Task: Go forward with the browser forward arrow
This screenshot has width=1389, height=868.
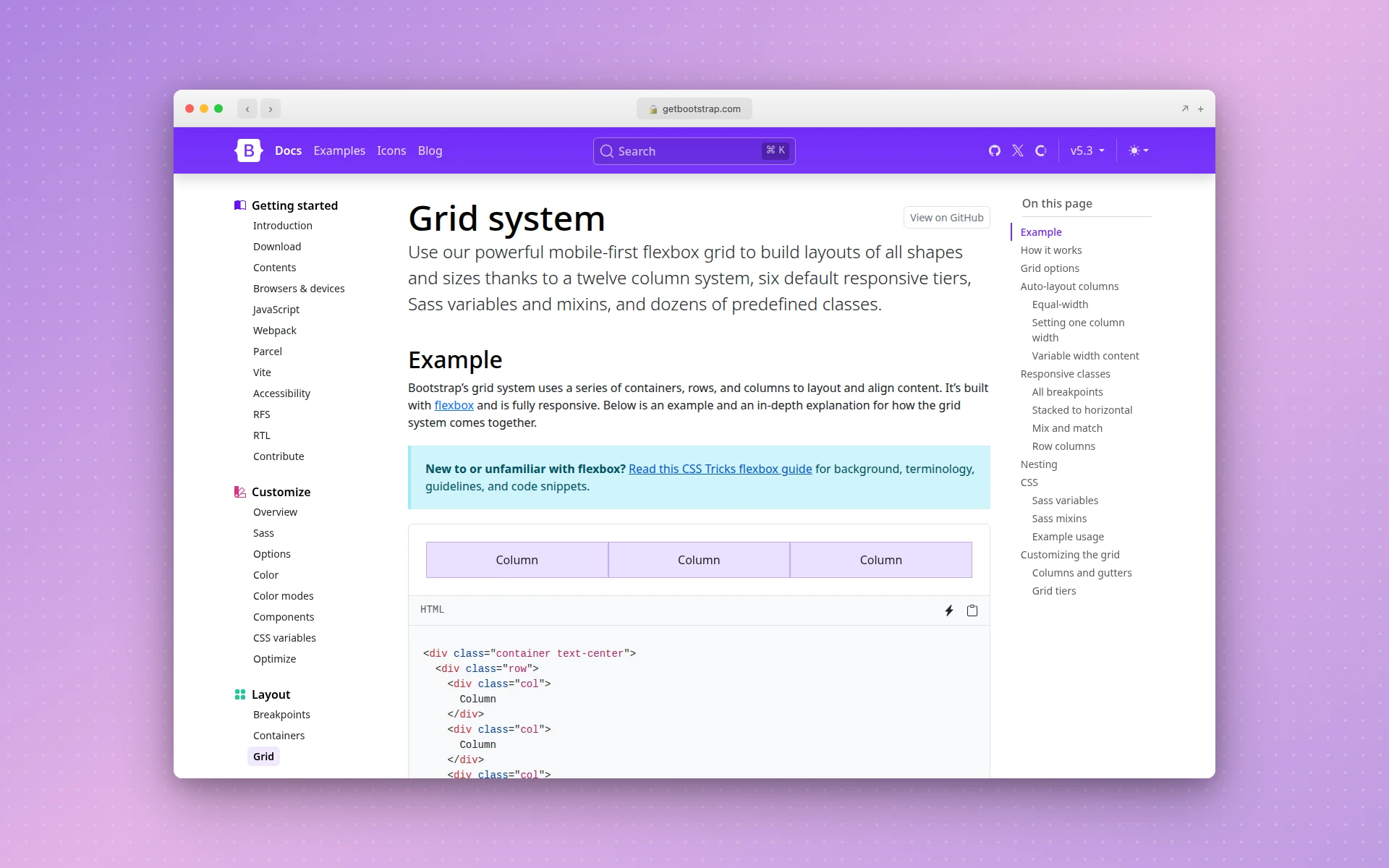Action: (271, 109)
